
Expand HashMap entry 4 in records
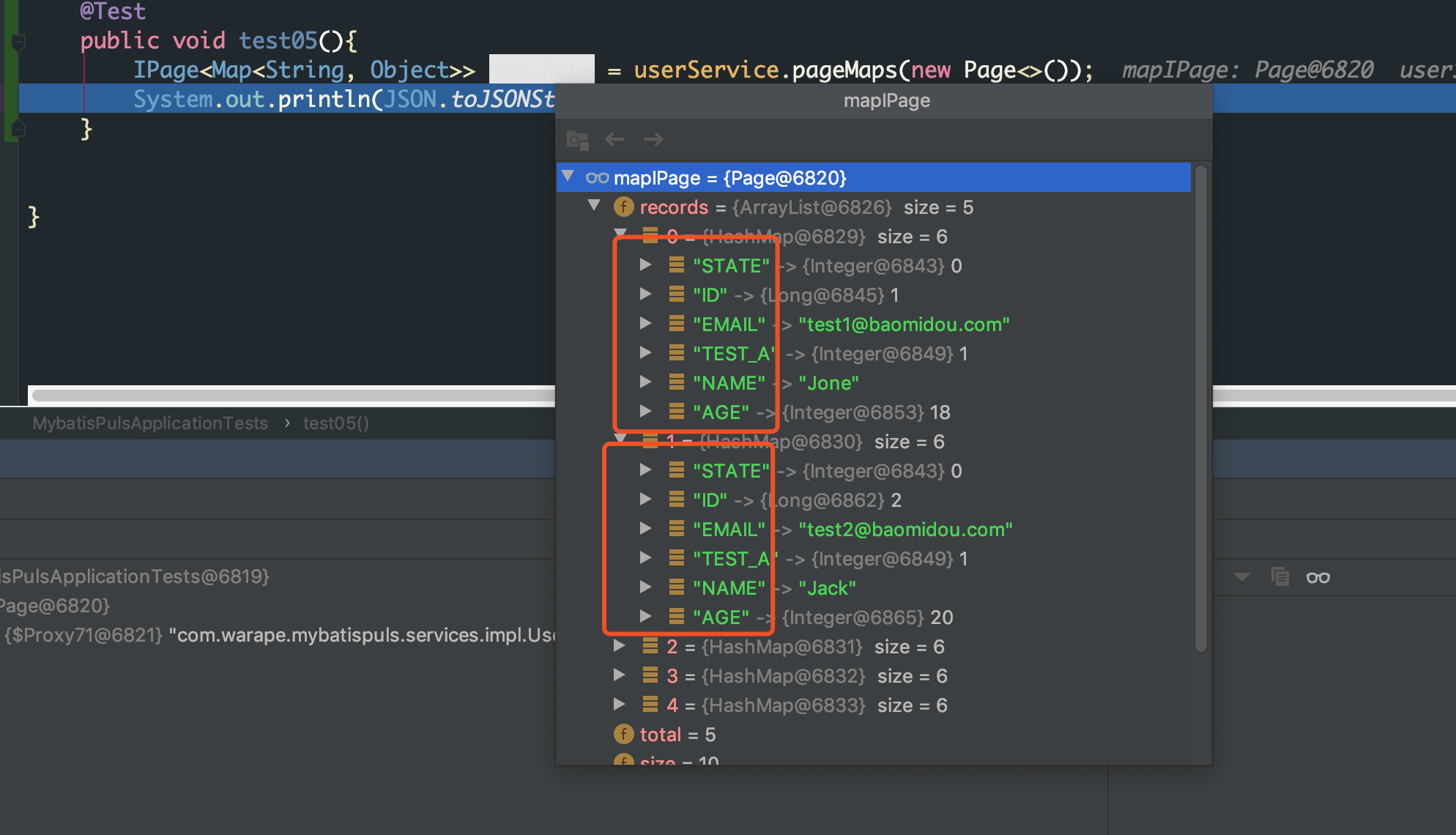619,705
